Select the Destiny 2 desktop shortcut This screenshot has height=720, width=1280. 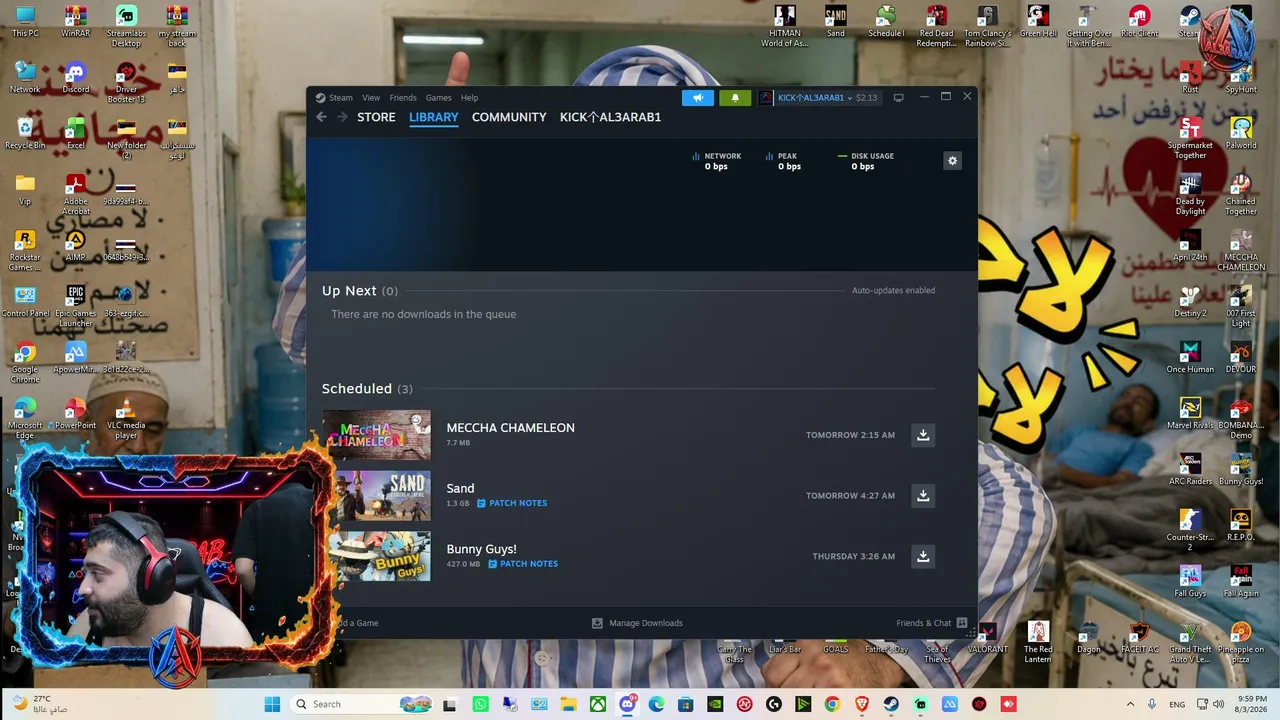pos(1190,302)
